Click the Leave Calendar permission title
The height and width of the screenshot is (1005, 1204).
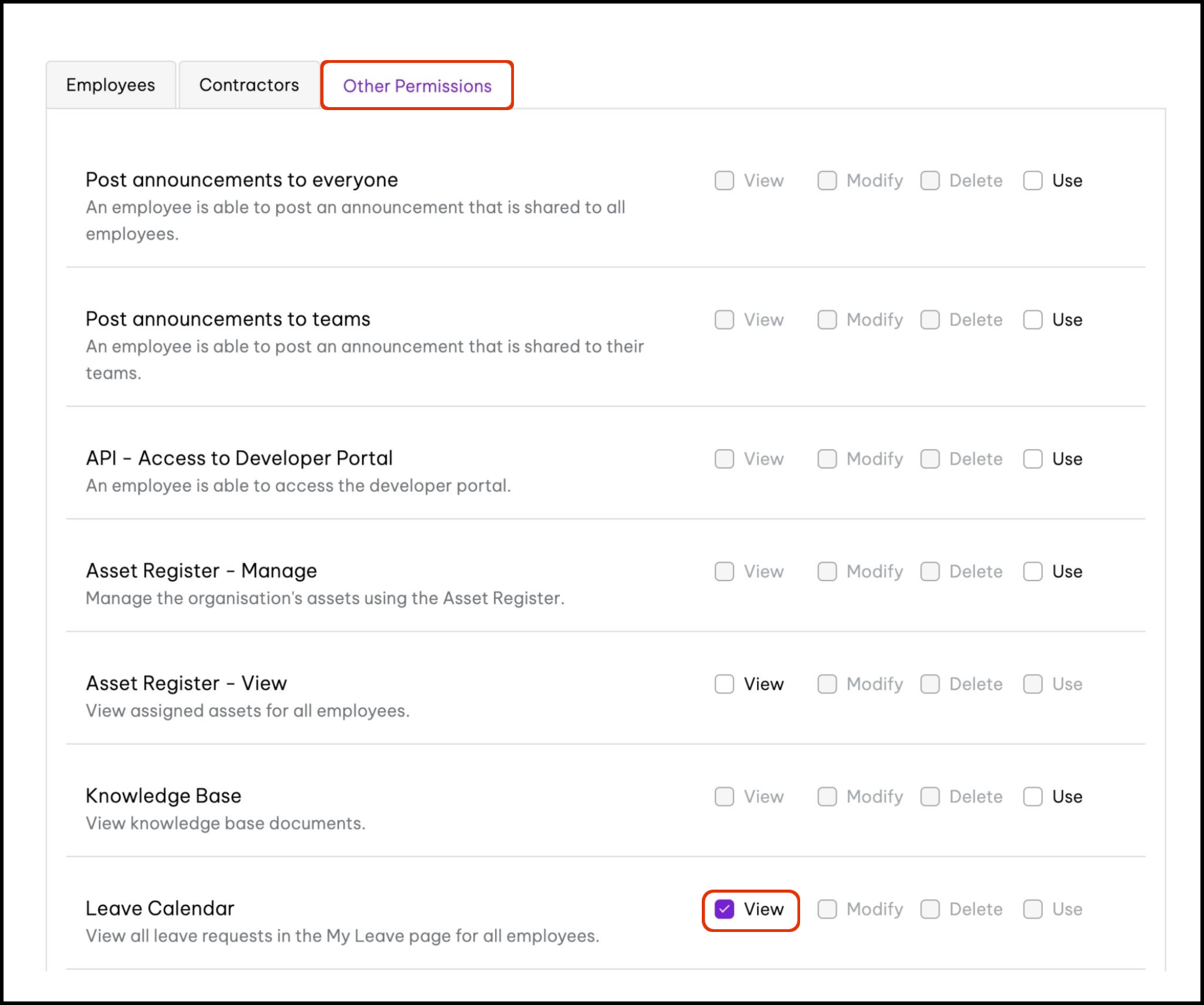pos(160,908)
